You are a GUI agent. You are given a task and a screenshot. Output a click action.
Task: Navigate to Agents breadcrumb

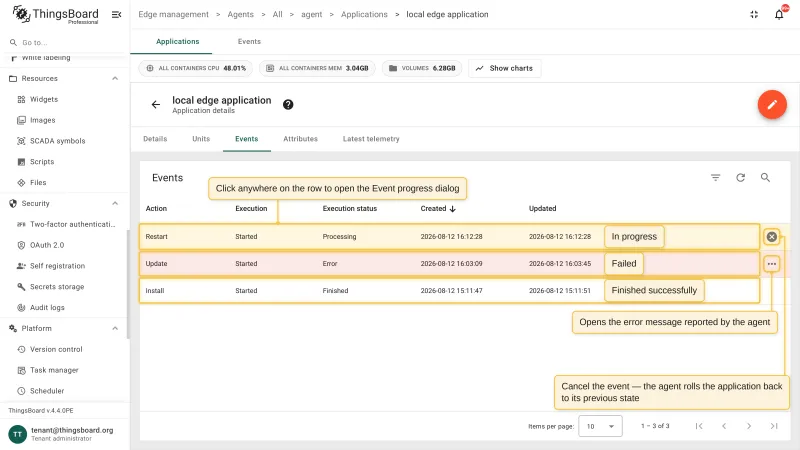click(x=240, y=14)
